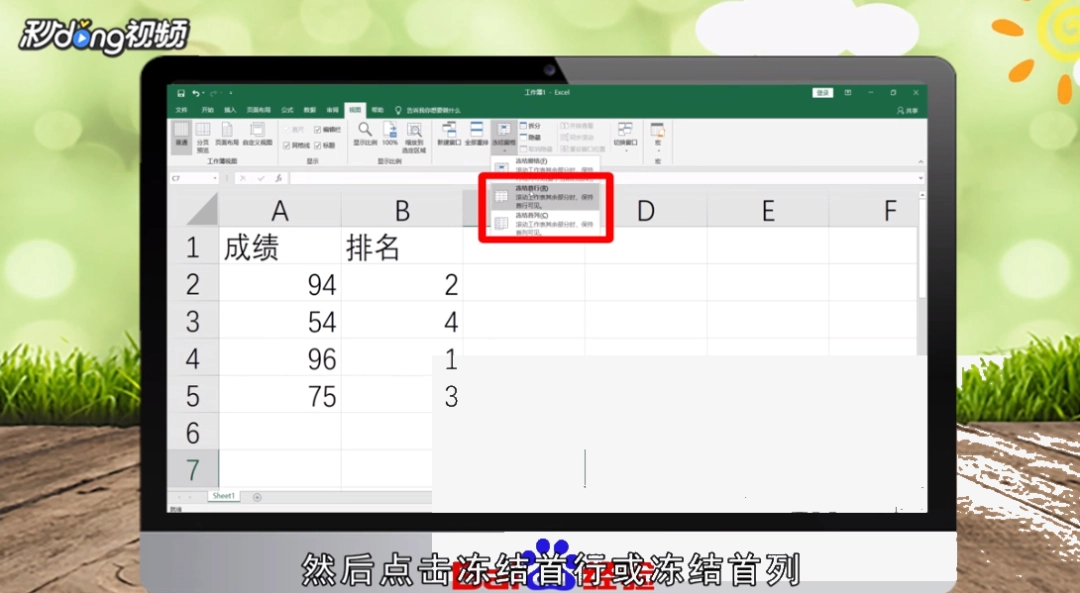Click the add new sheet plus button
Image resolution: width=1080 pixels, height=593 pixels.
[x=257, y=497]
